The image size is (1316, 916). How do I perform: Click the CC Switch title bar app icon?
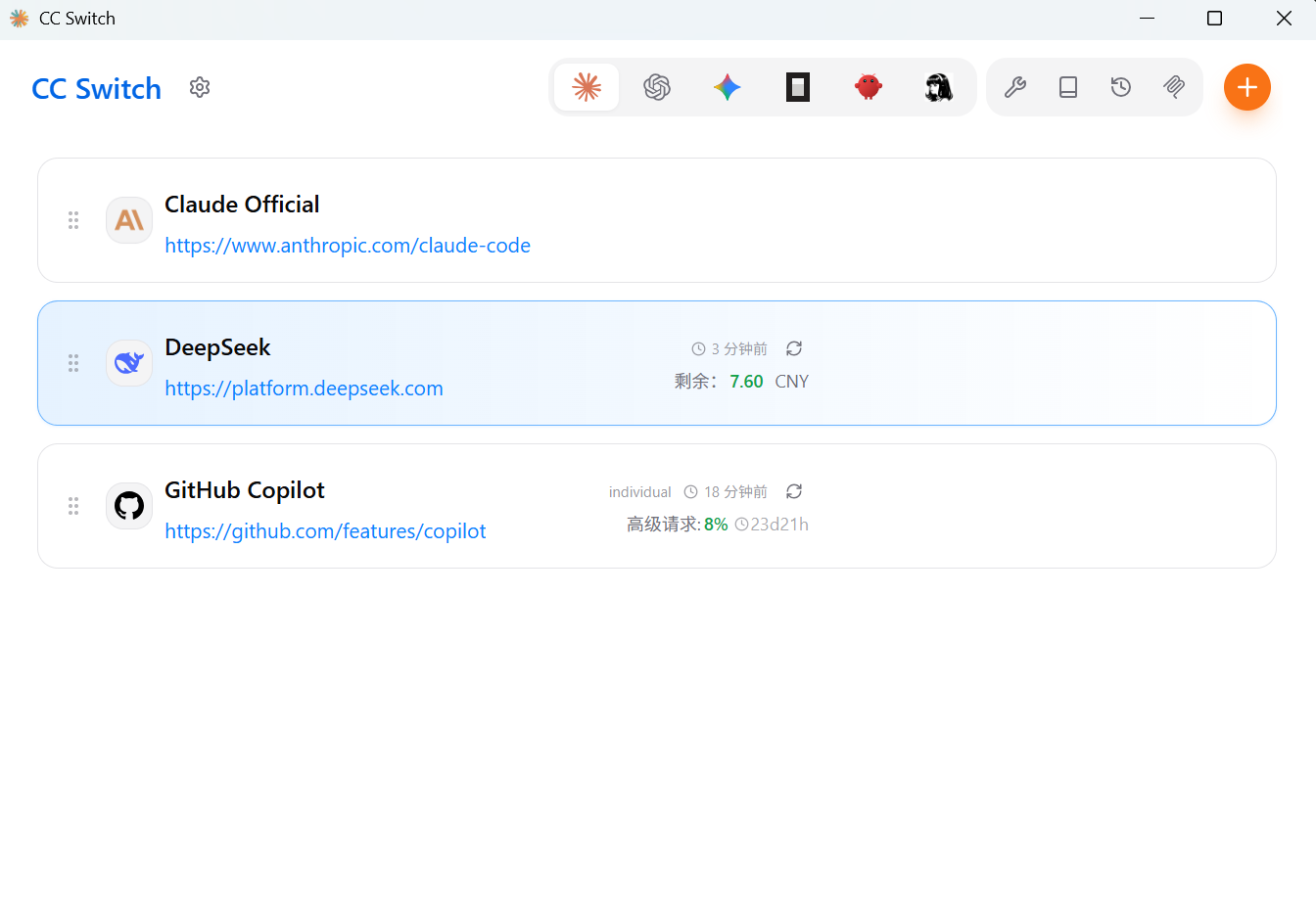pyautogui.click(x=19, y=19)
